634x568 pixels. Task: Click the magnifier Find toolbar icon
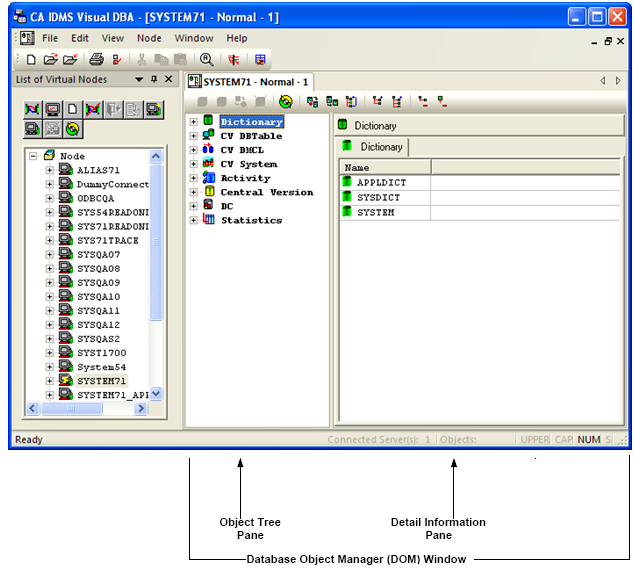[x=207, y=60]
